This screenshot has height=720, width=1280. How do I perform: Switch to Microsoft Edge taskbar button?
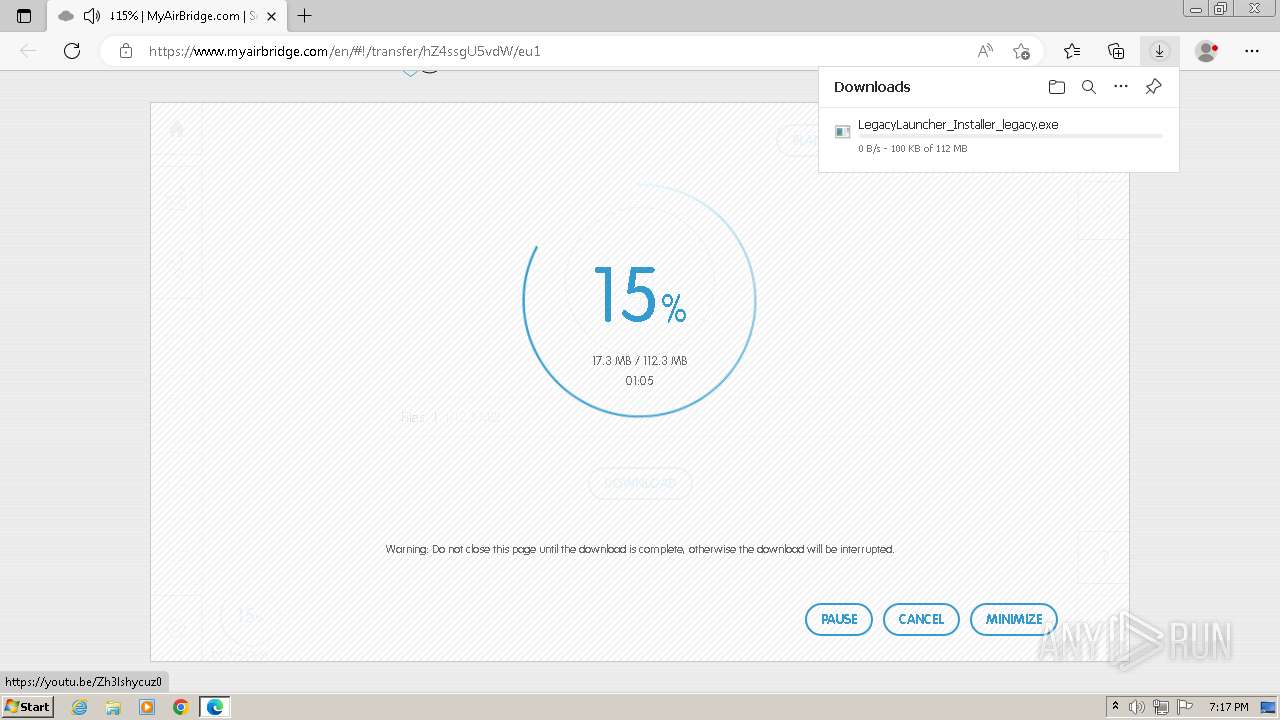pyautogui.click(x=215, y=707)
